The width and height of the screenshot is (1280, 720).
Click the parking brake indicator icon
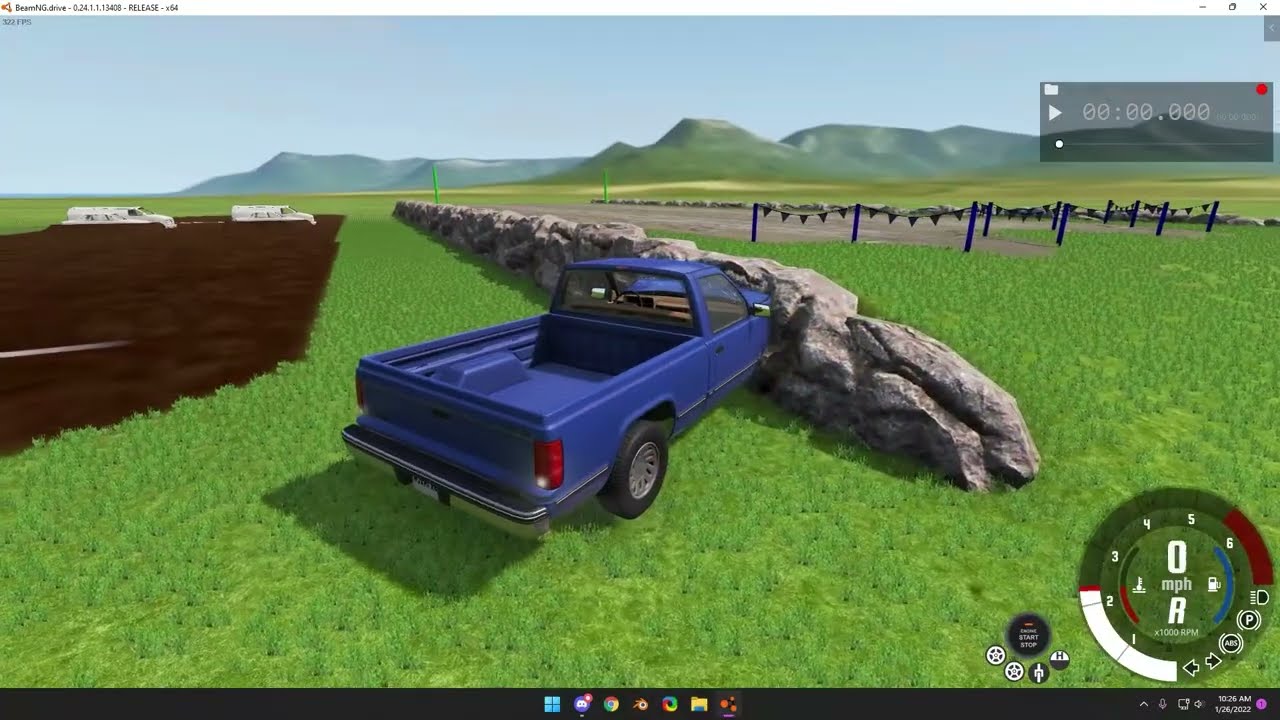tap(1249, 620)
